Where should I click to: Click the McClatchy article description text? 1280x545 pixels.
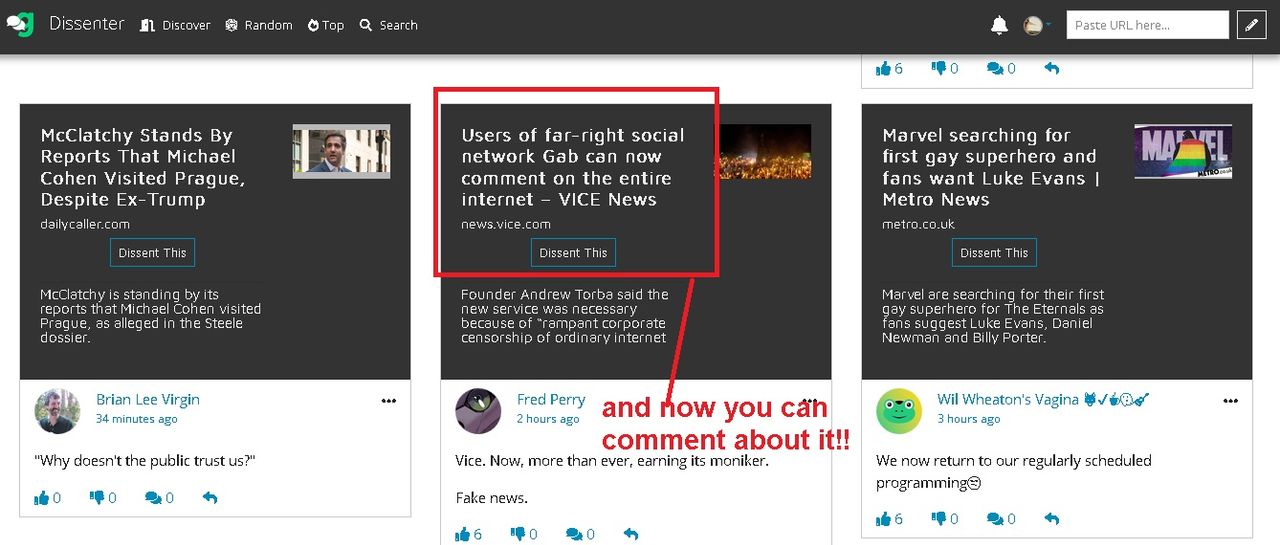click(x=150, y=316)
